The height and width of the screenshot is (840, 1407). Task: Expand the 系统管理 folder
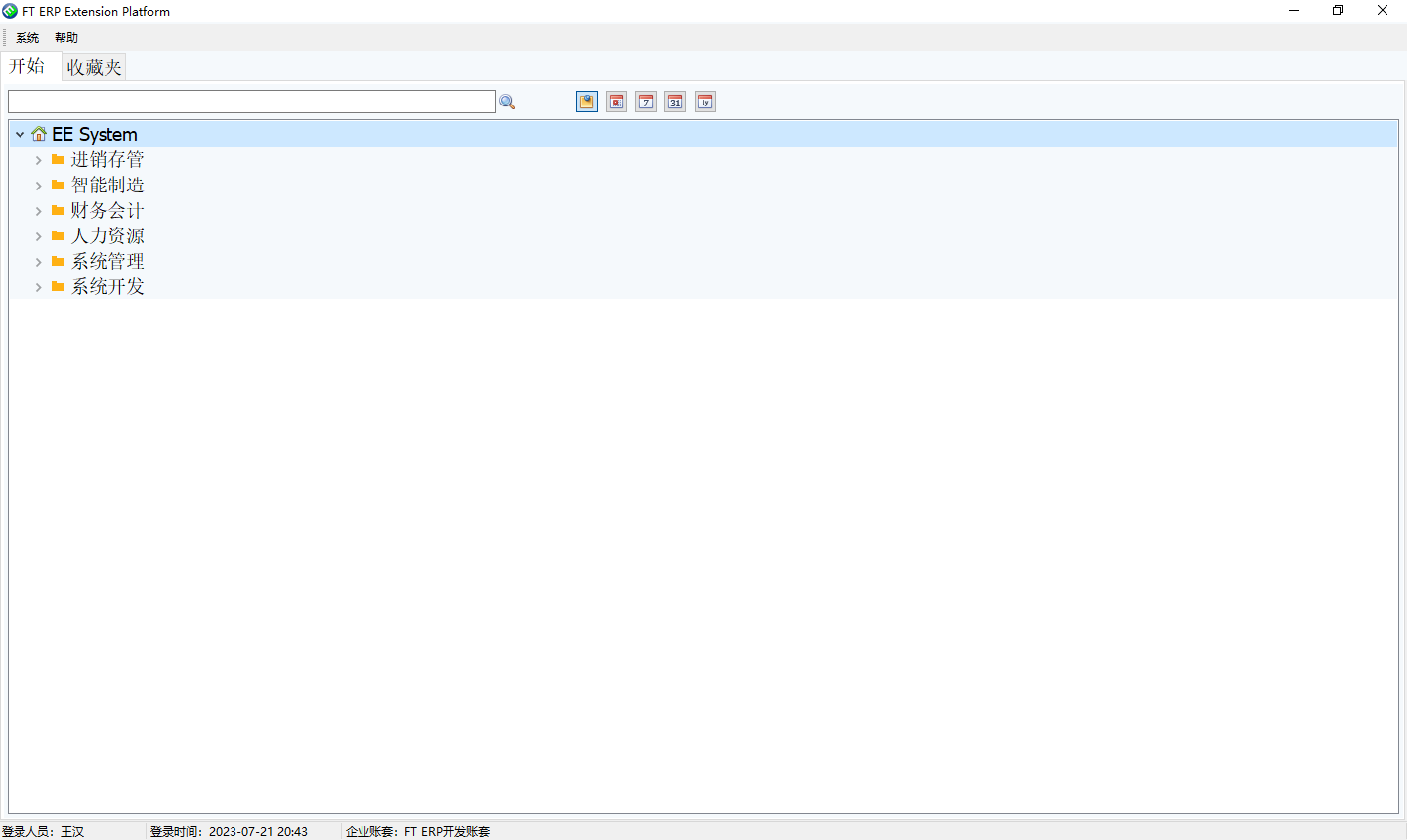point(38,262)
